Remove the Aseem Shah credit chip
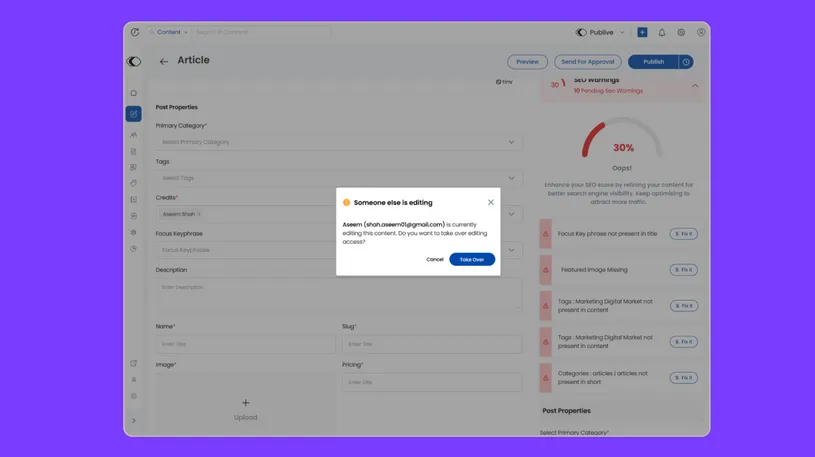The image size is (815, 457). [199, 214]
